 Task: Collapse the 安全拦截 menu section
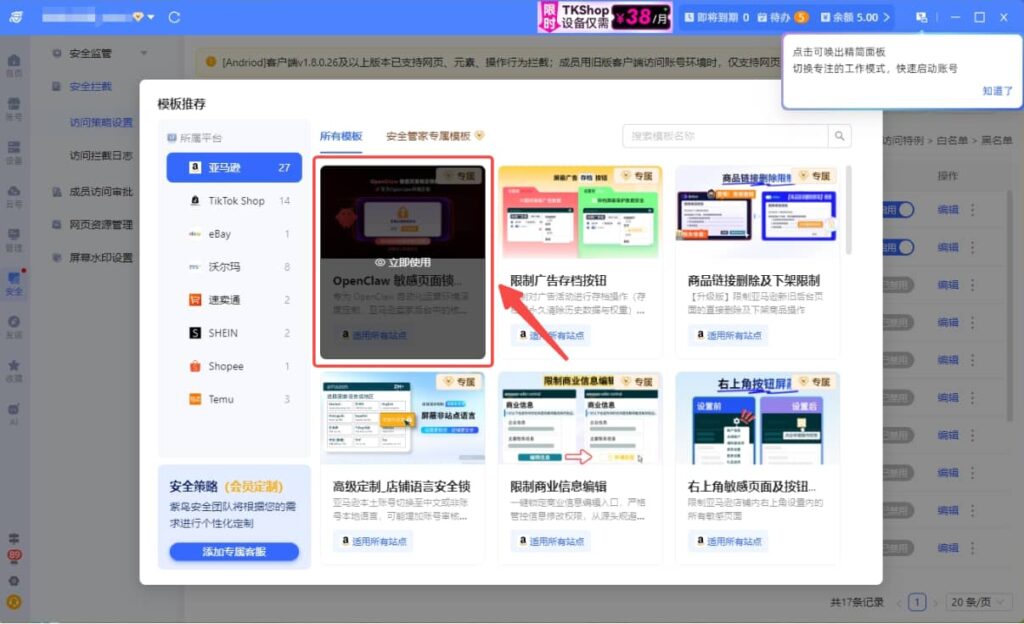pyautogui.click(x=93, y=86)
